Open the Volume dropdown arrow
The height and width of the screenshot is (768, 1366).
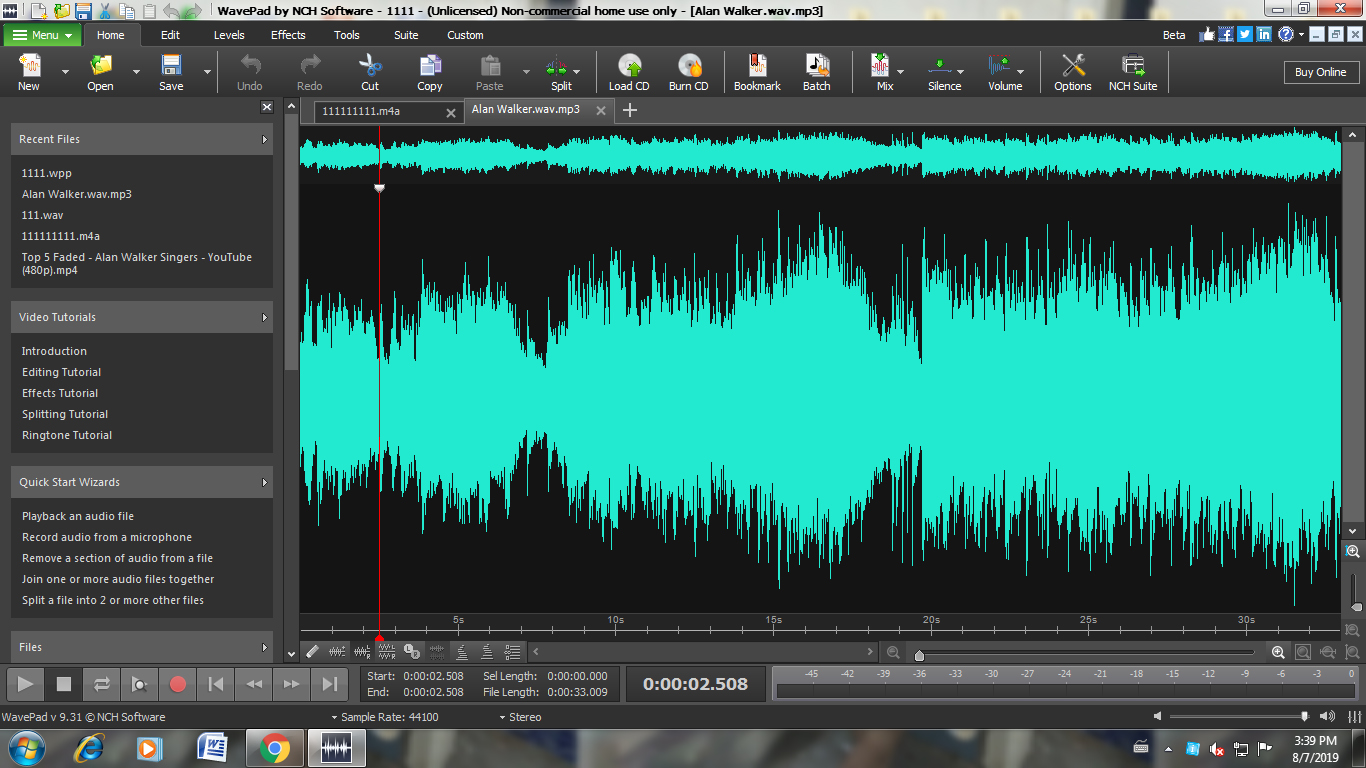pos(1021,72)
